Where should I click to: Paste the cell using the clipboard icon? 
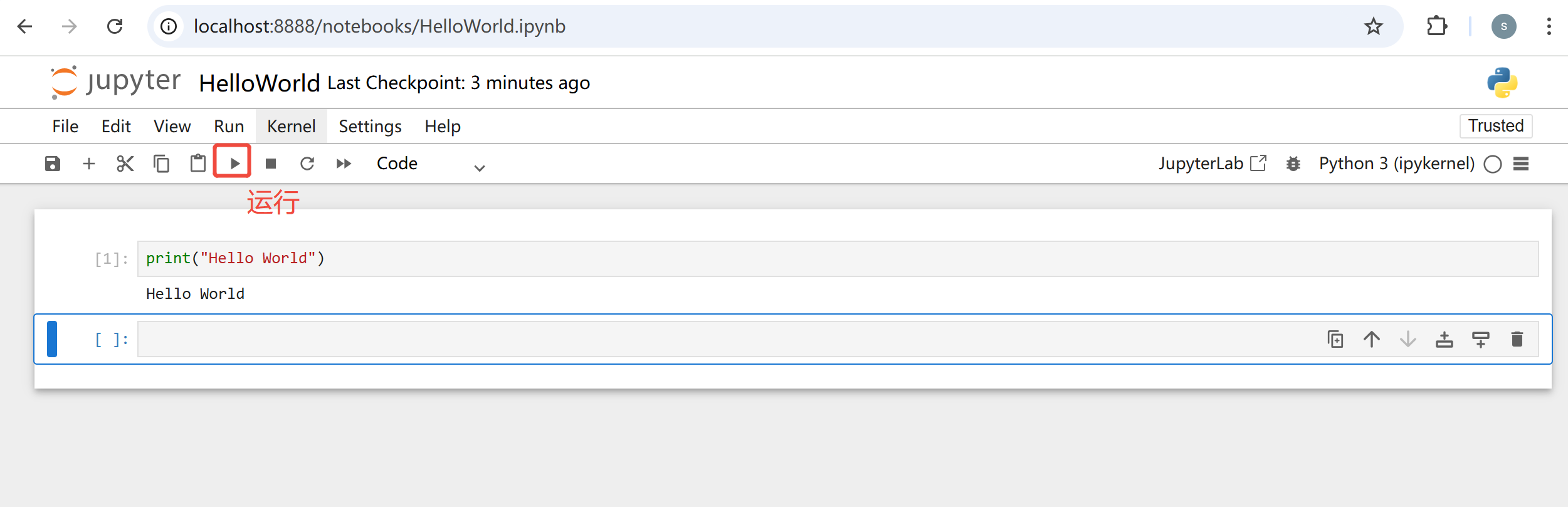[198, 164]
